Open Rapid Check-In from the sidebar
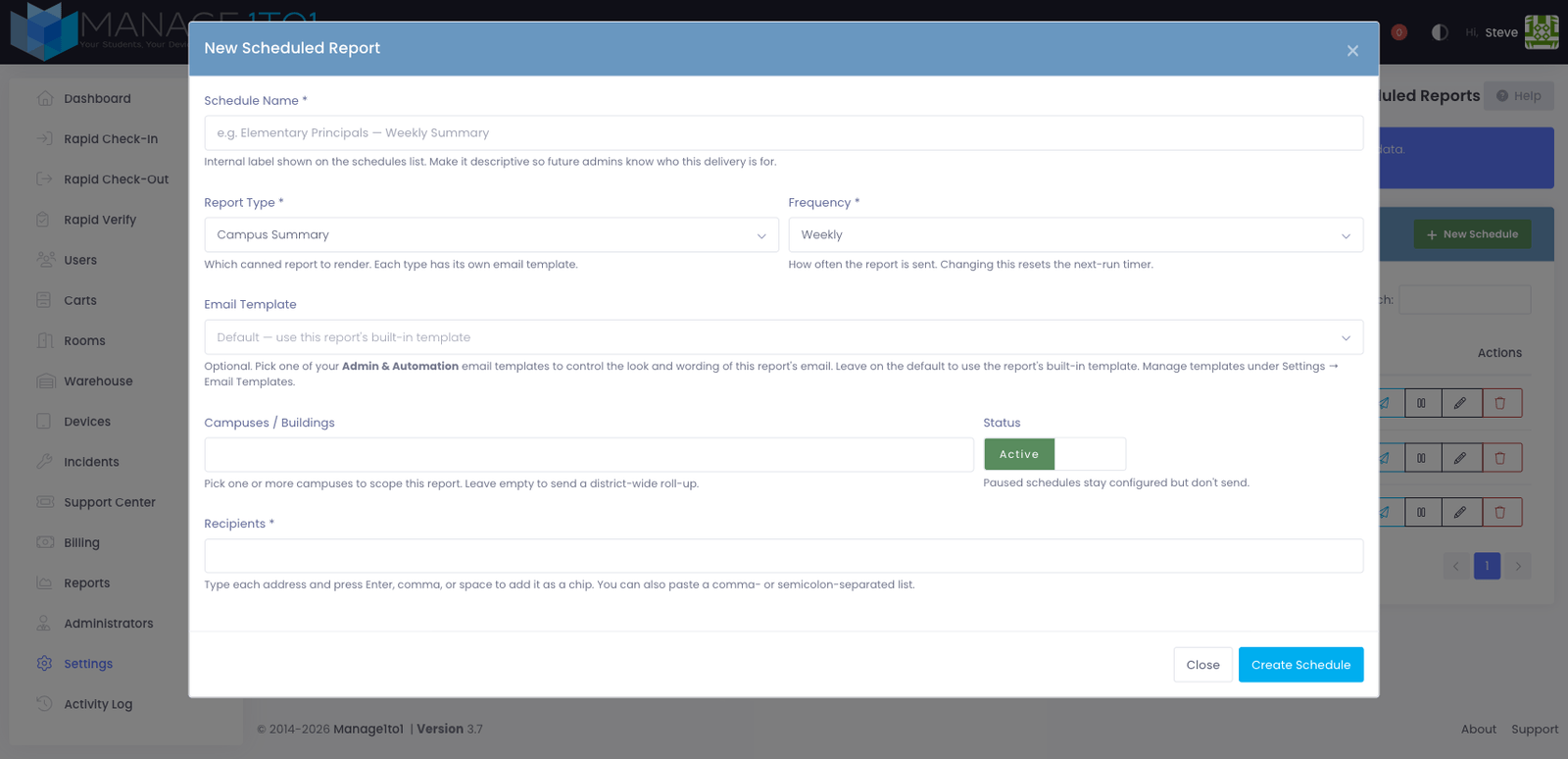This screenshot has width=1568, height=759. pyautogui.click(x=111, y=139)
